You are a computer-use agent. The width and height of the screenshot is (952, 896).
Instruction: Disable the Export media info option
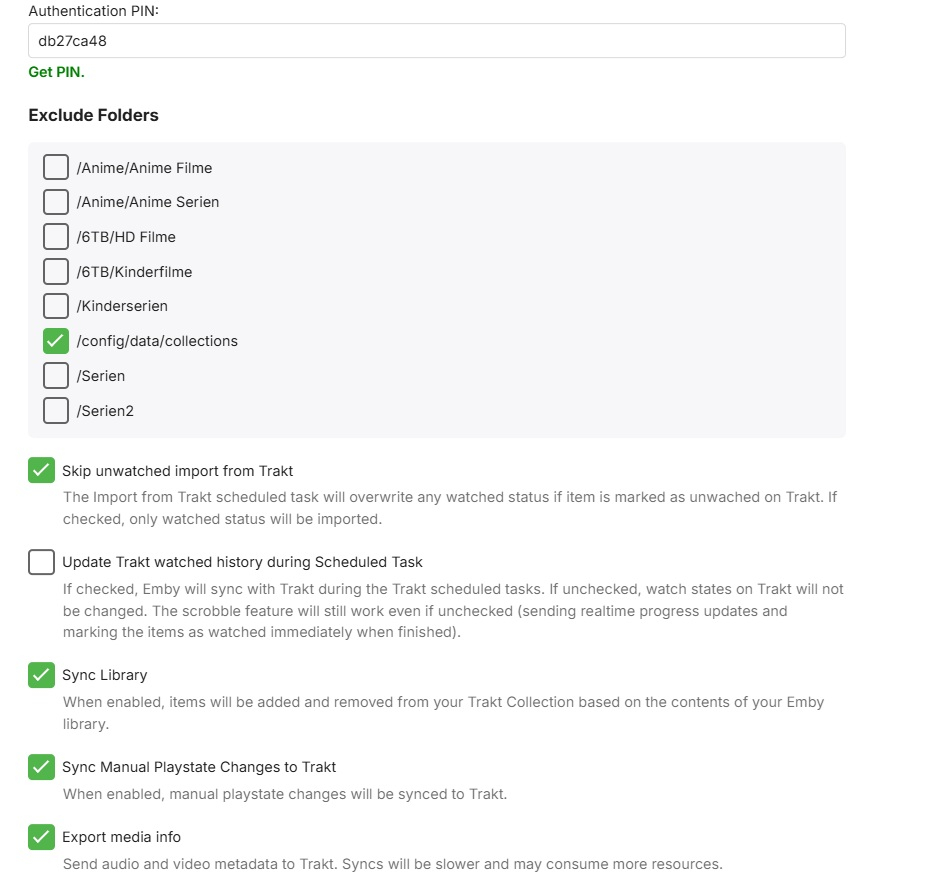41,837
